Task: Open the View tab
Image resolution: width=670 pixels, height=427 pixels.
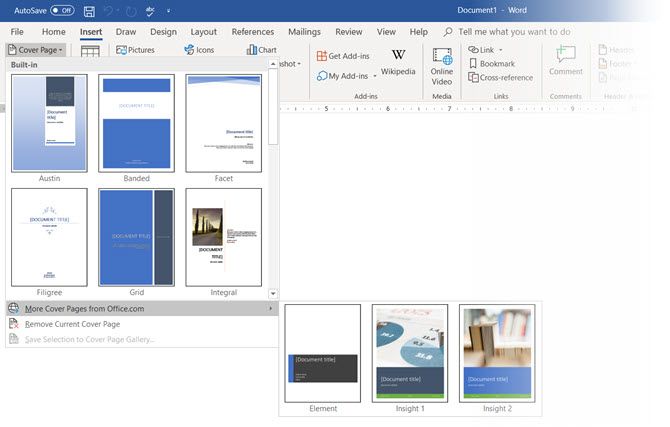Action: click(x=386, y=32)
